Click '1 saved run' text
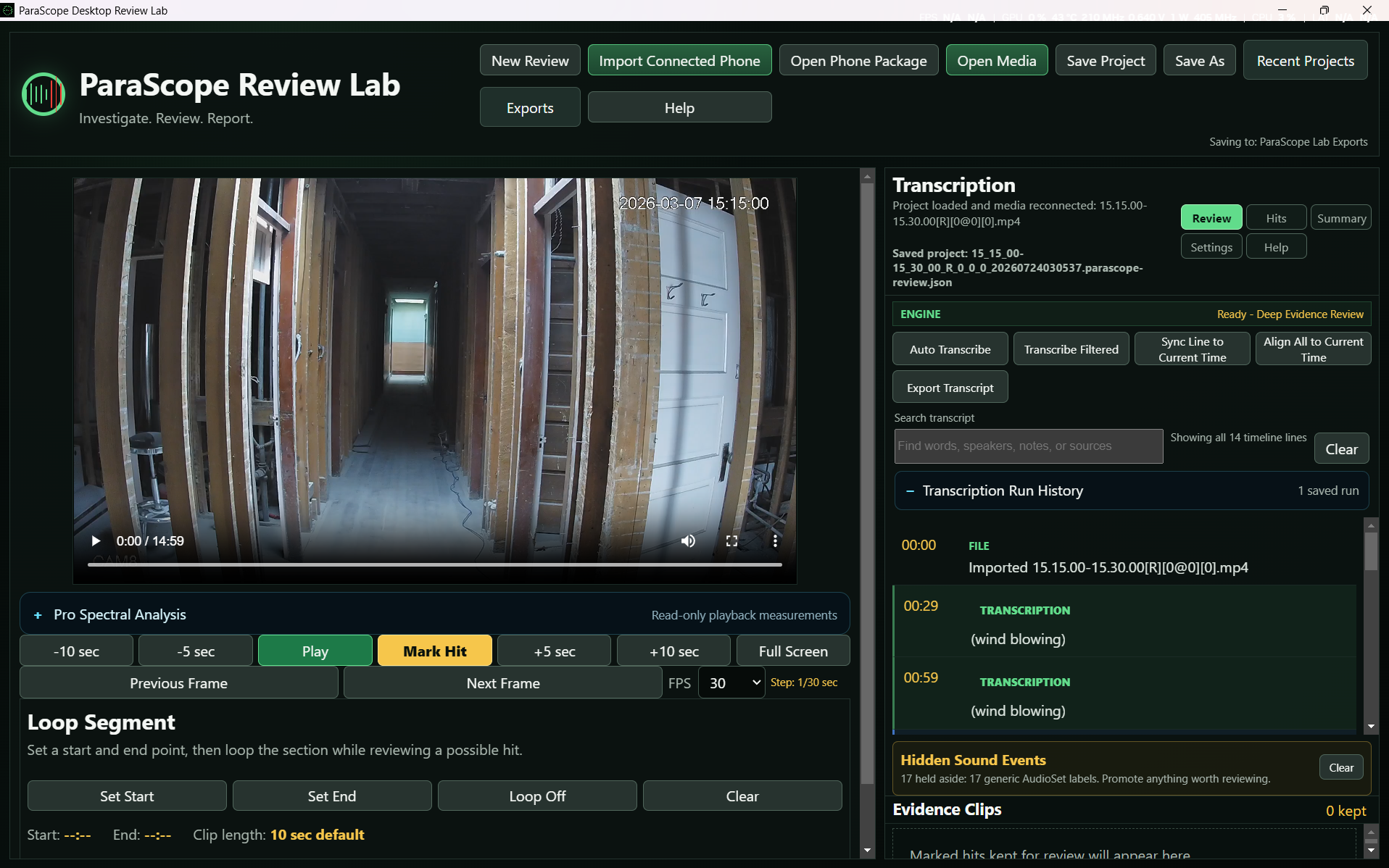The width and height of the screenshot is (1389, 868). click(1328, 491)
